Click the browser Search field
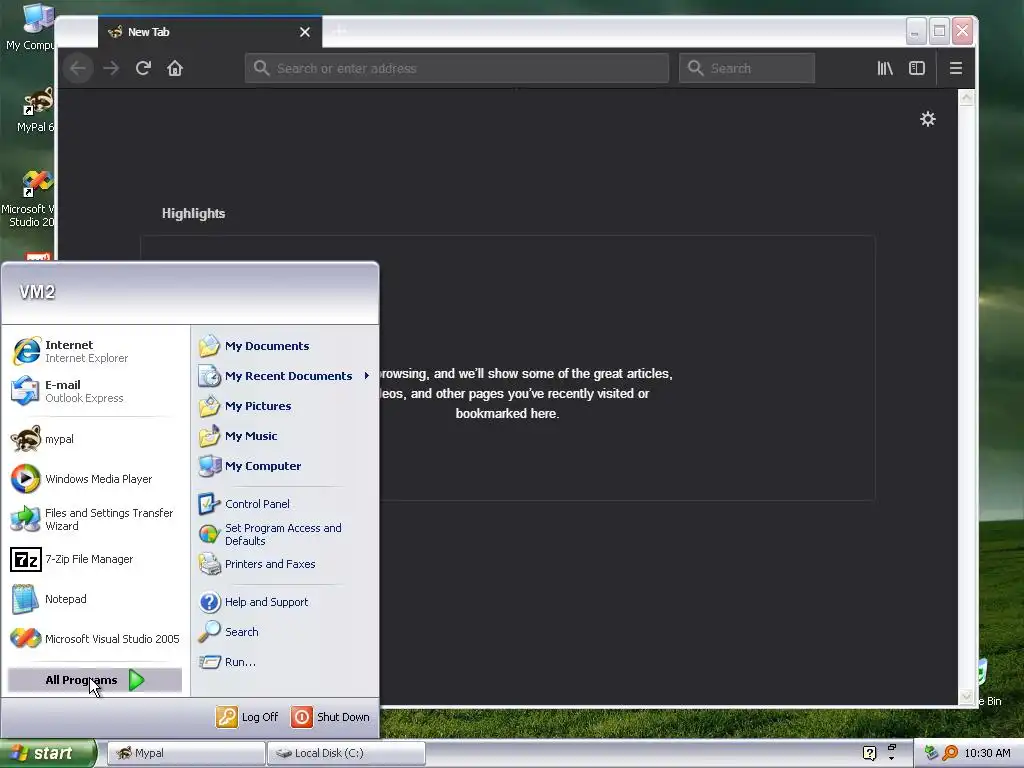This screenshot has width=1024, height=768. pyautogui.click(x=747, y=68)
